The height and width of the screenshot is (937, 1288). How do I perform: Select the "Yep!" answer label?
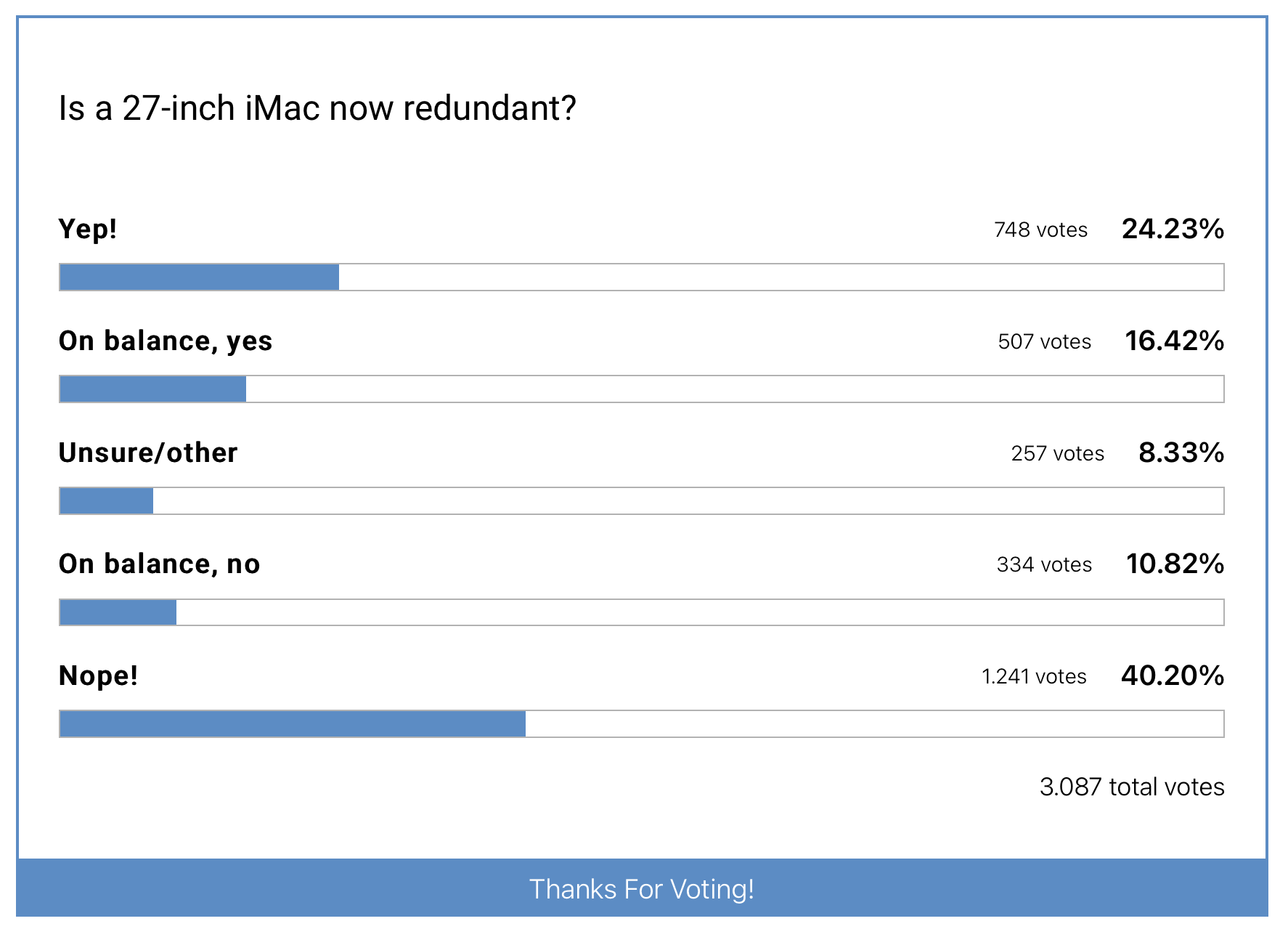click(x=88, y=230)
